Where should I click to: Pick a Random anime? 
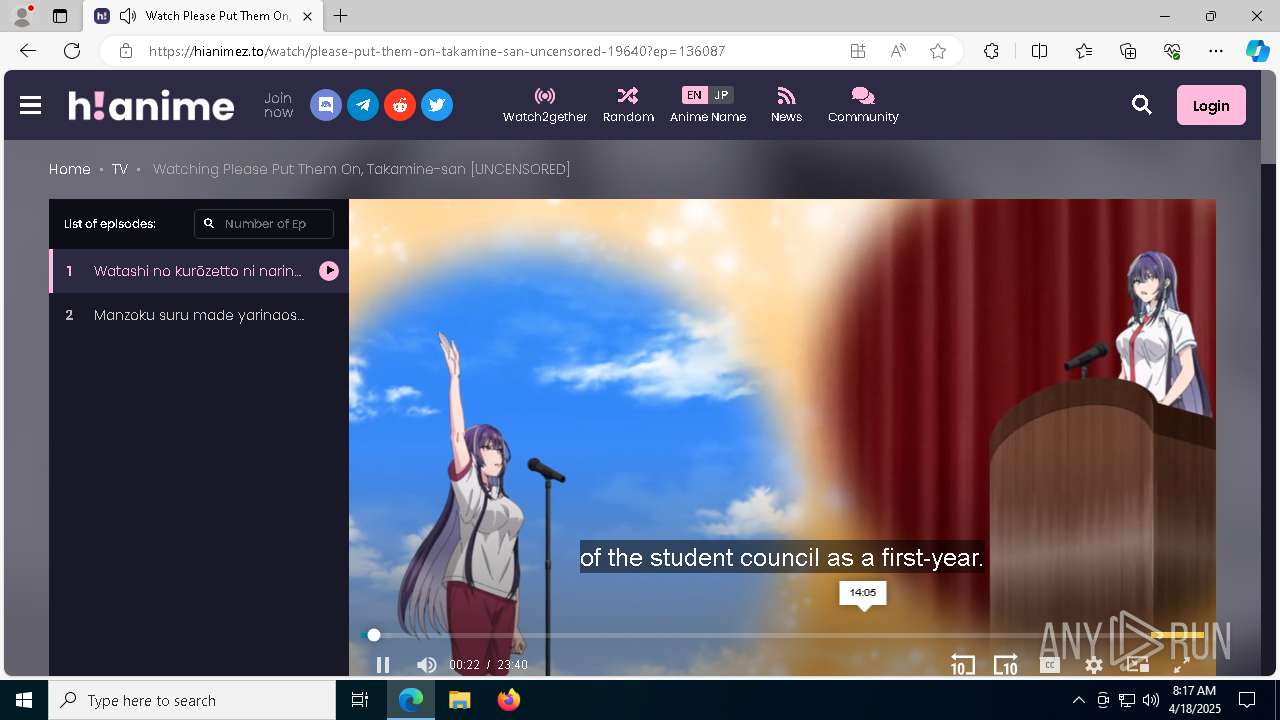(628, 105)
